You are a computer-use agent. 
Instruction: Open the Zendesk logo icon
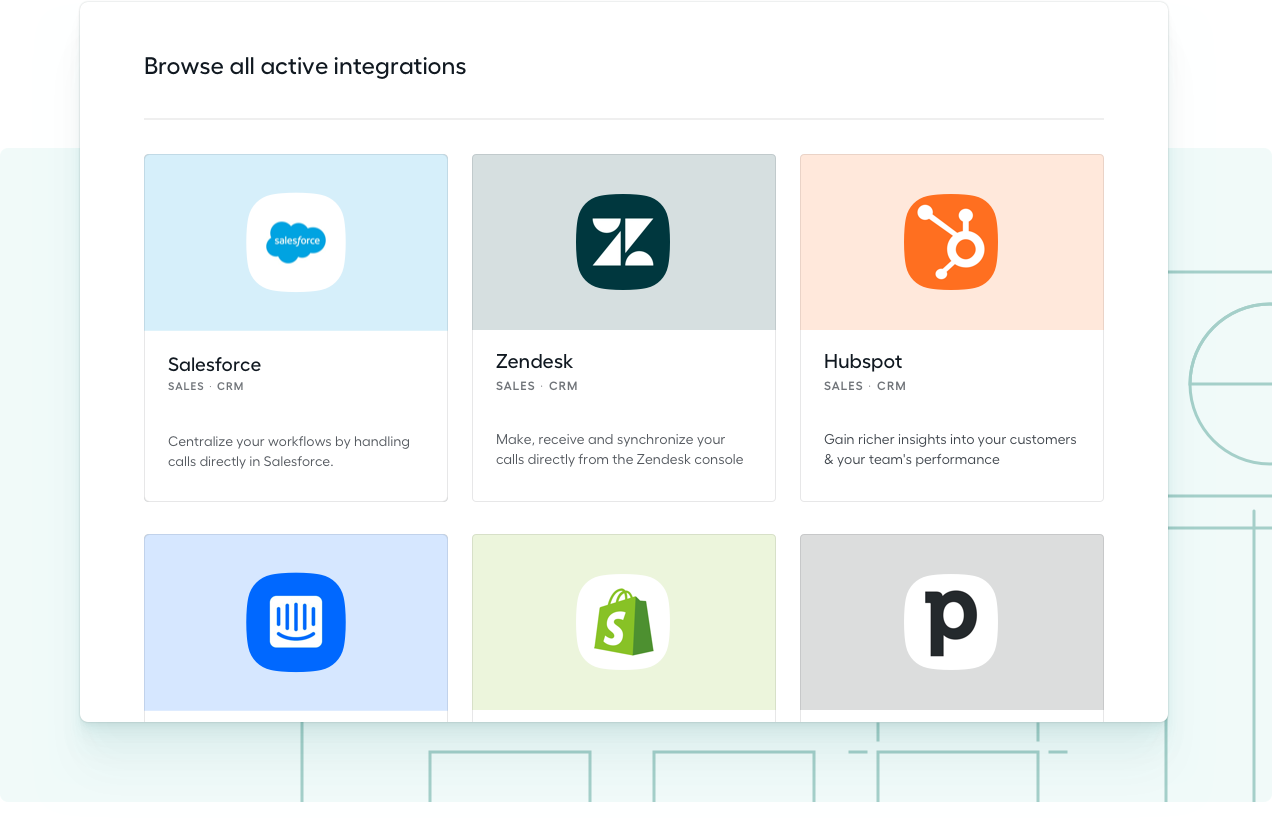(x=623, y=242)
